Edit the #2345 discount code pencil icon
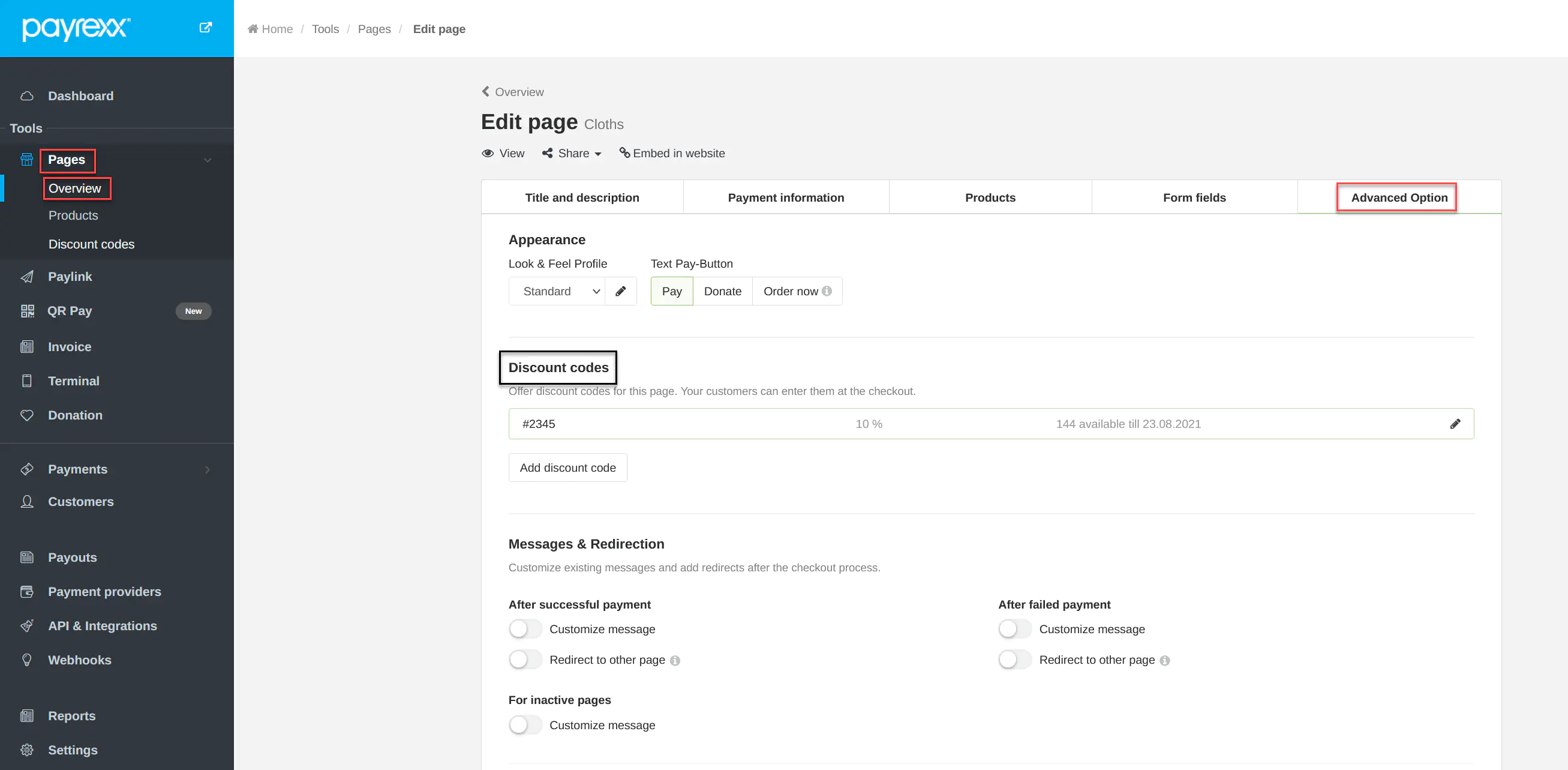Viewport: 1568px width, 770px height. [1455, 424]
